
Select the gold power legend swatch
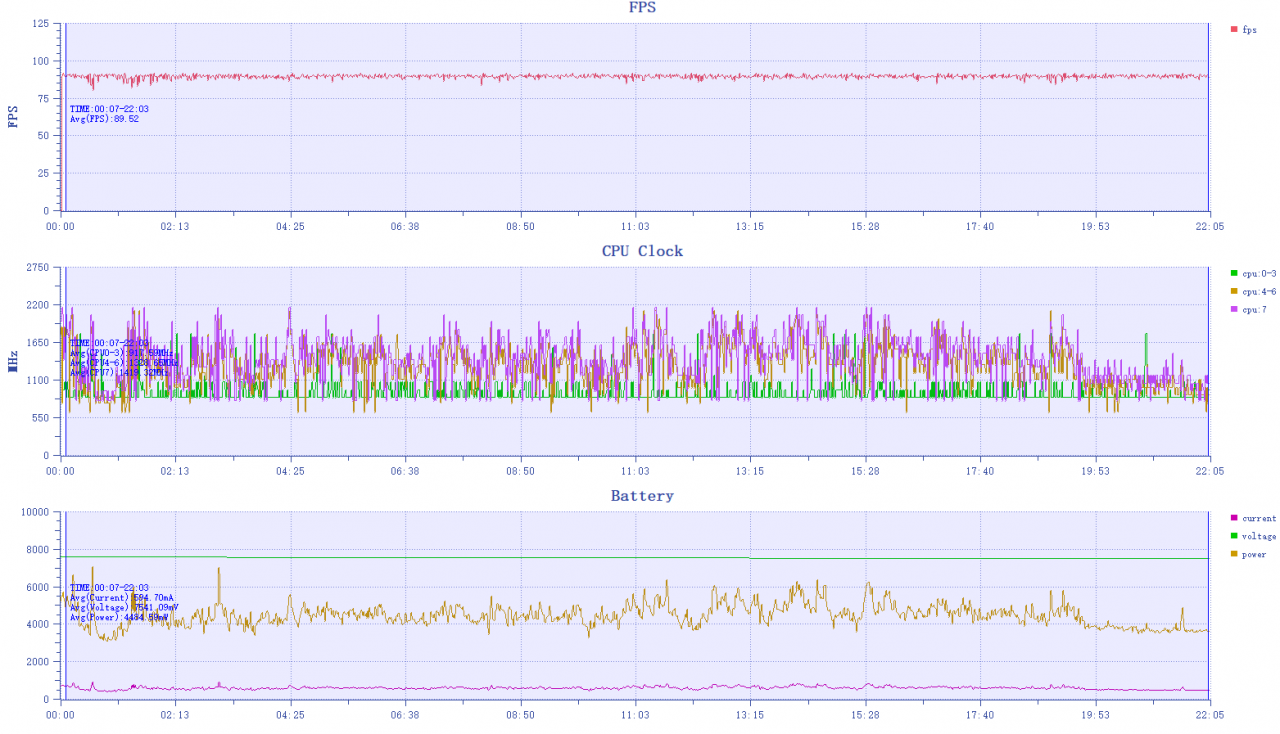[1234, 554]
